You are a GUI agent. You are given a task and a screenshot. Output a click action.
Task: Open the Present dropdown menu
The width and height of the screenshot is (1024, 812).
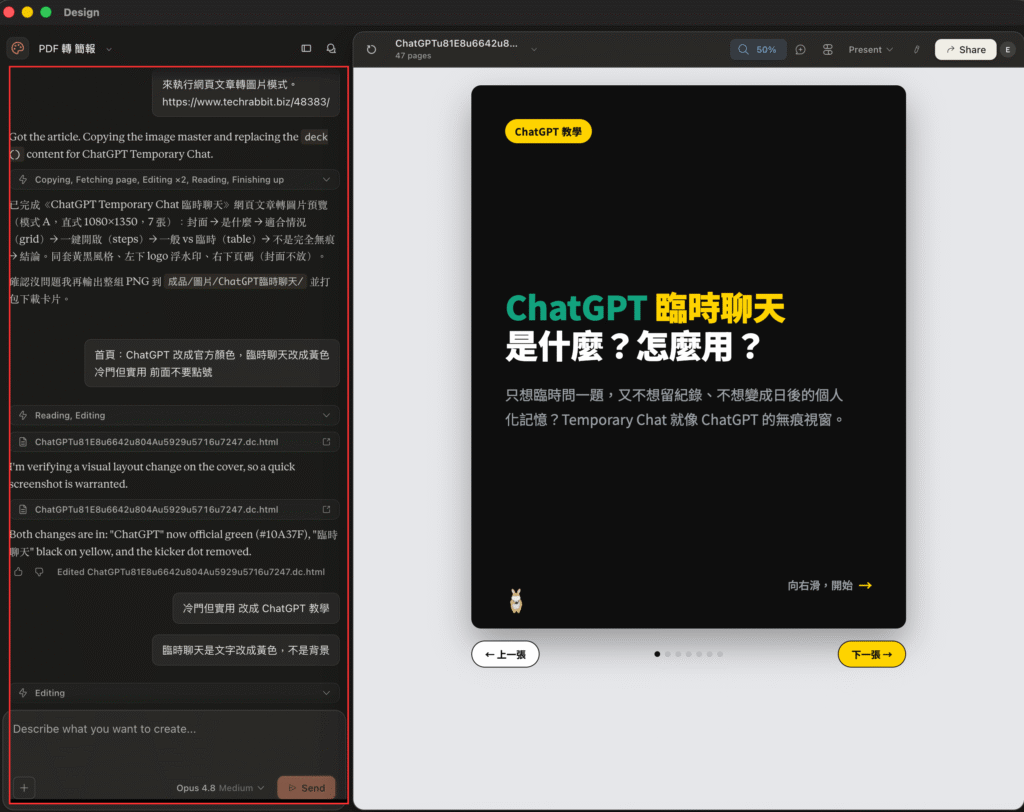pyautogui.click(x=871, y=50)
